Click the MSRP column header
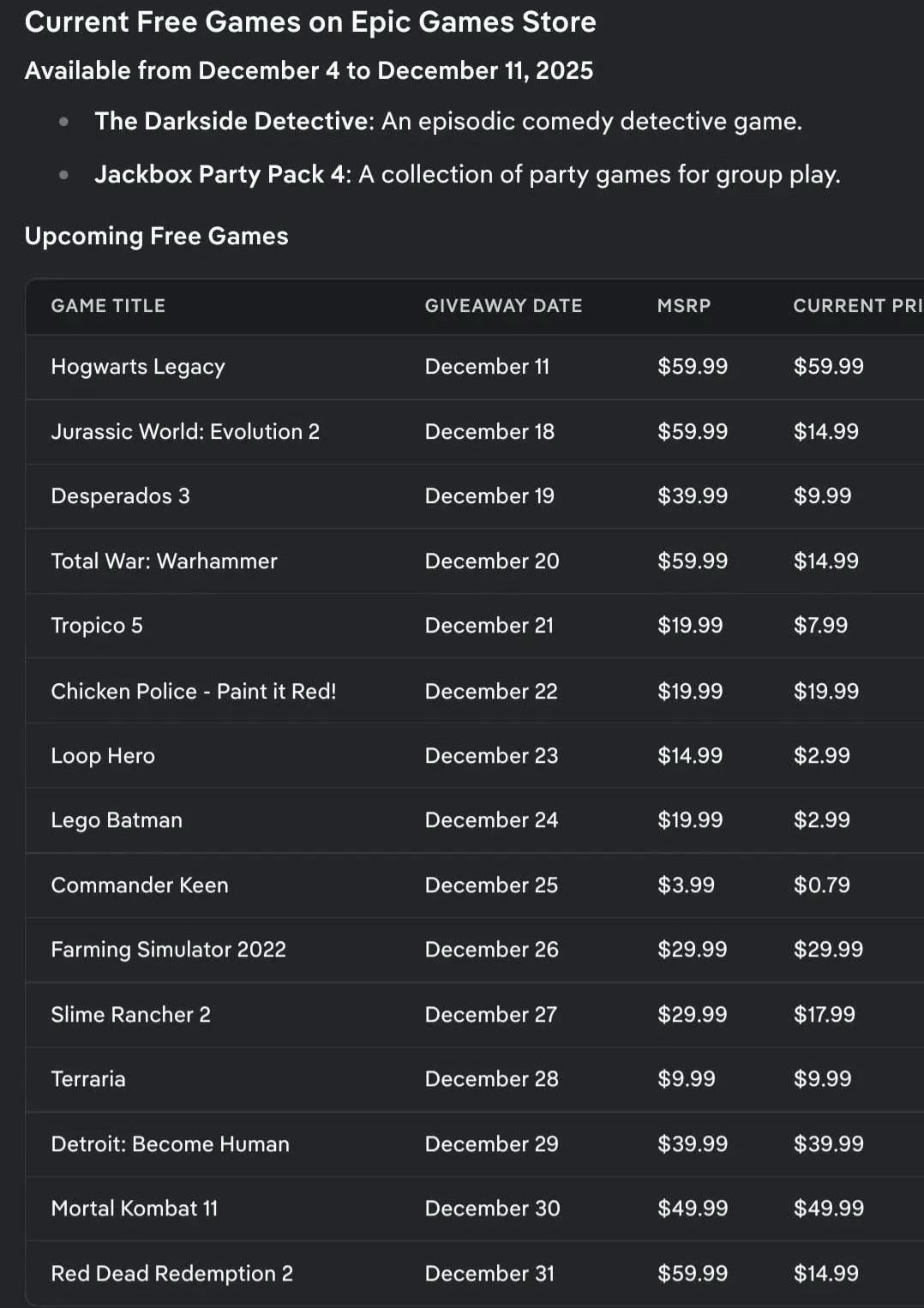Image resolution: width=924 pixels, height=1308 pixels. pos(684,306)
